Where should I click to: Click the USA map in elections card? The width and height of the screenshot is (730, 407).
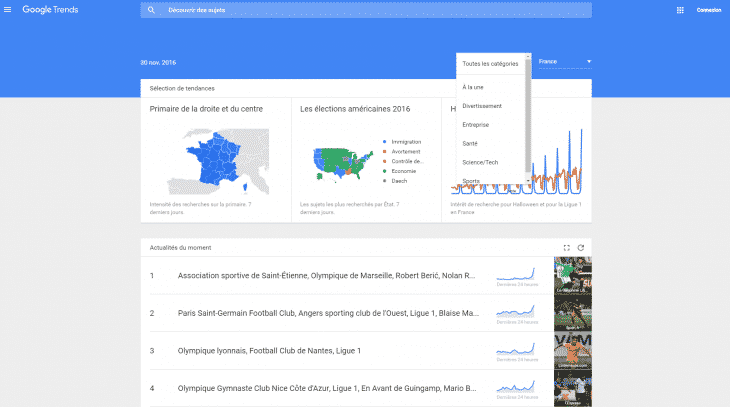(x=343, y=163)
